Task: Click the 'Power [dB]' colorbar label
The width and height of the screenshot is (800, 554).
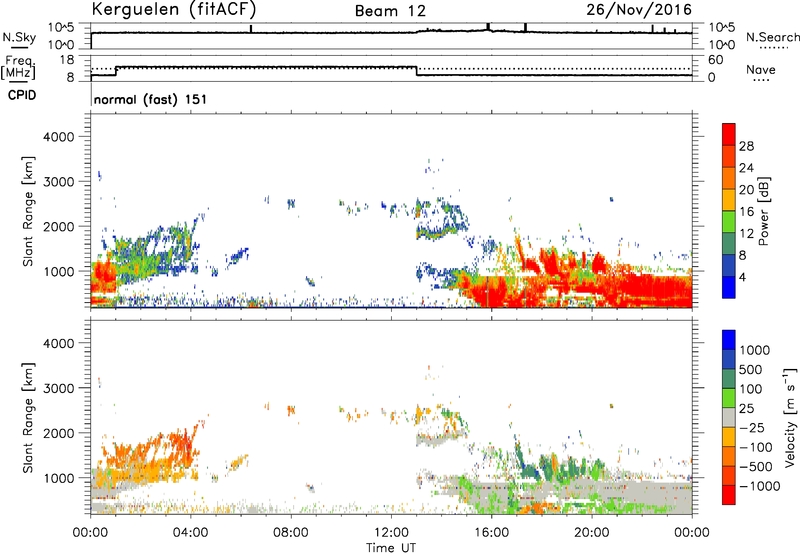Action: click(x=763, y=211)
